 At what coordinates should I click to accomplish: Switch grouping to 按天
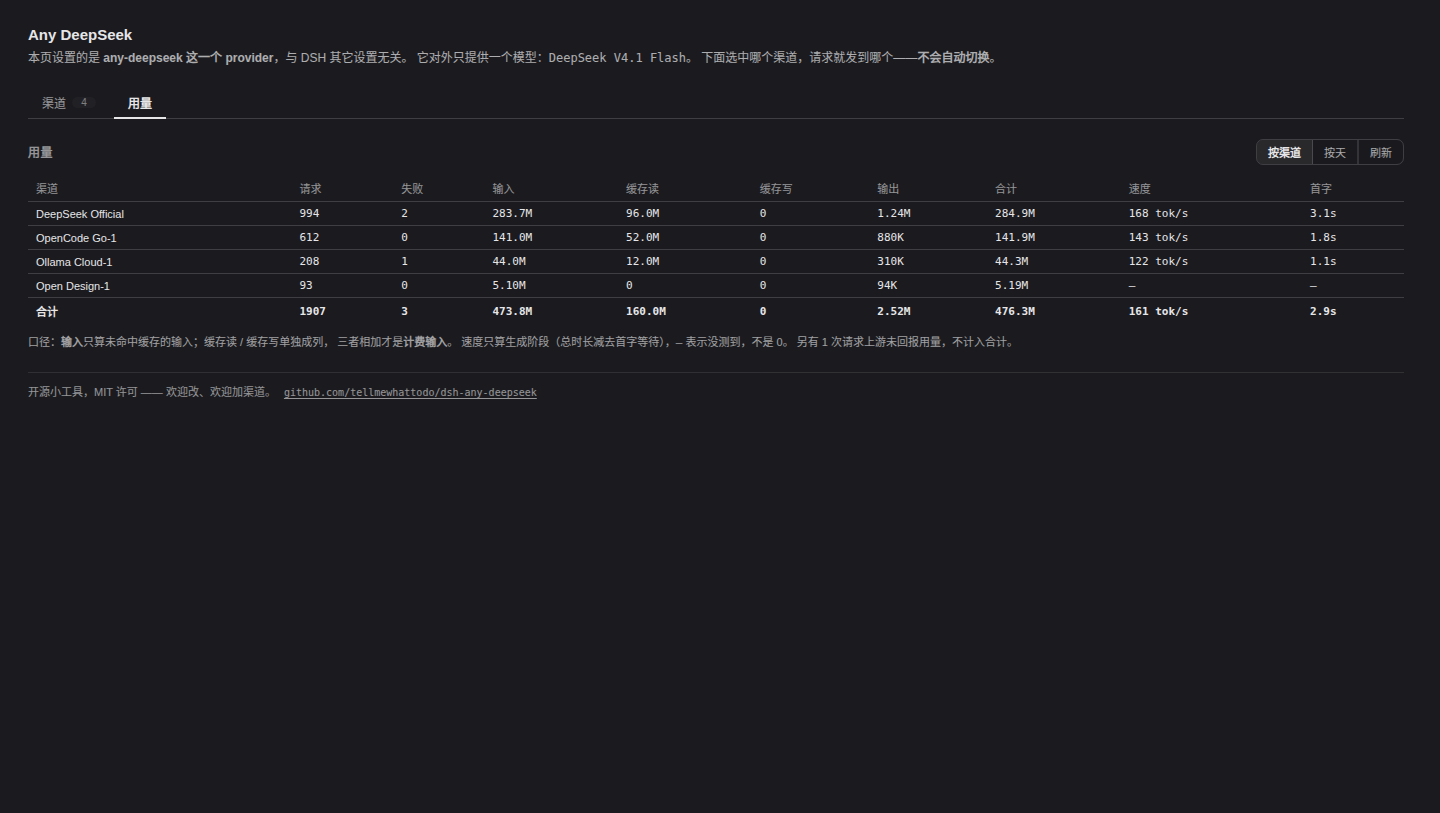(x=1335, y=153)
